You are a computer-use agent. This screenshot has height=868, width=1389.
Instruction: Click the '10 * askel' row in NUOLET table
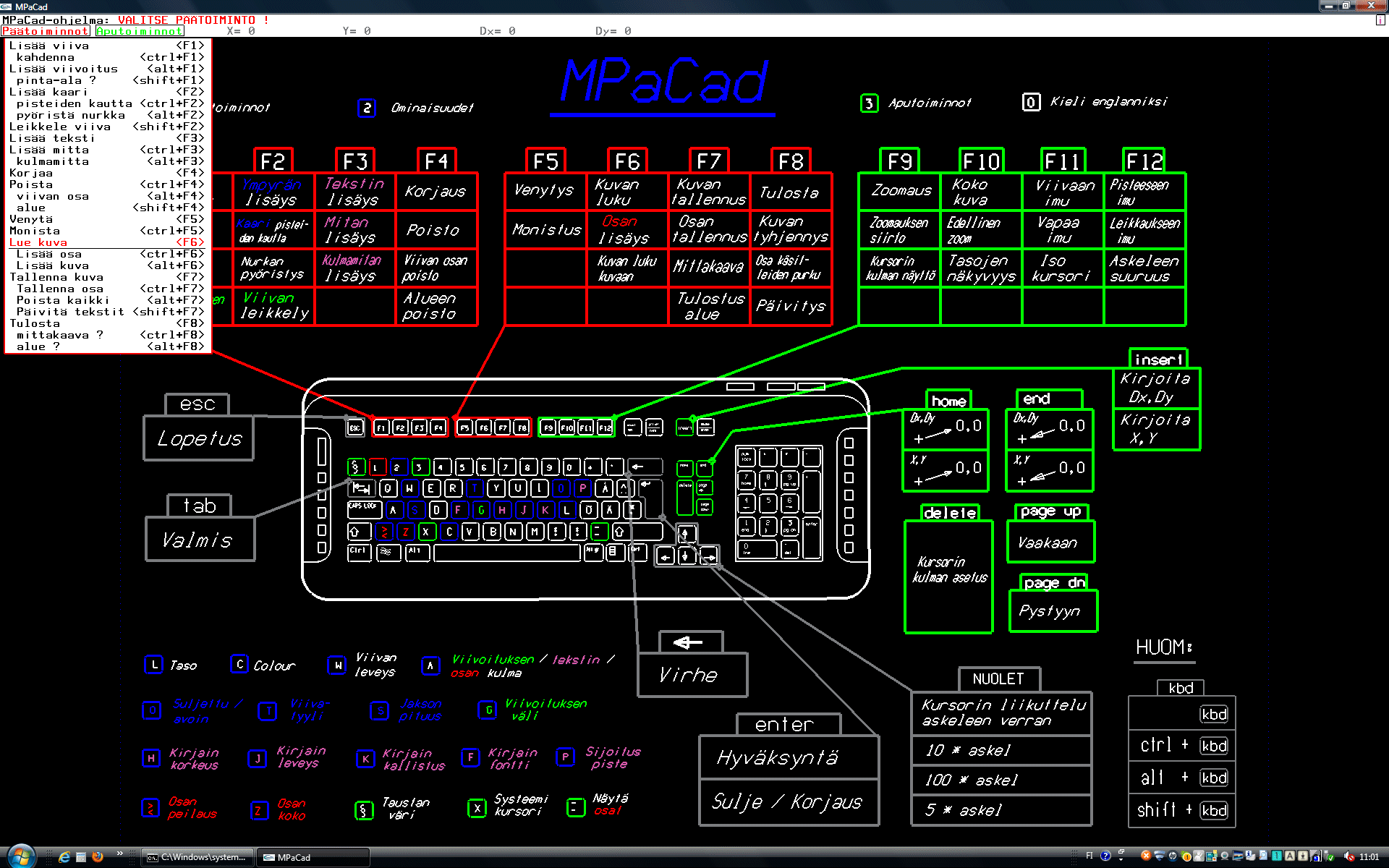pos(1001,750)
